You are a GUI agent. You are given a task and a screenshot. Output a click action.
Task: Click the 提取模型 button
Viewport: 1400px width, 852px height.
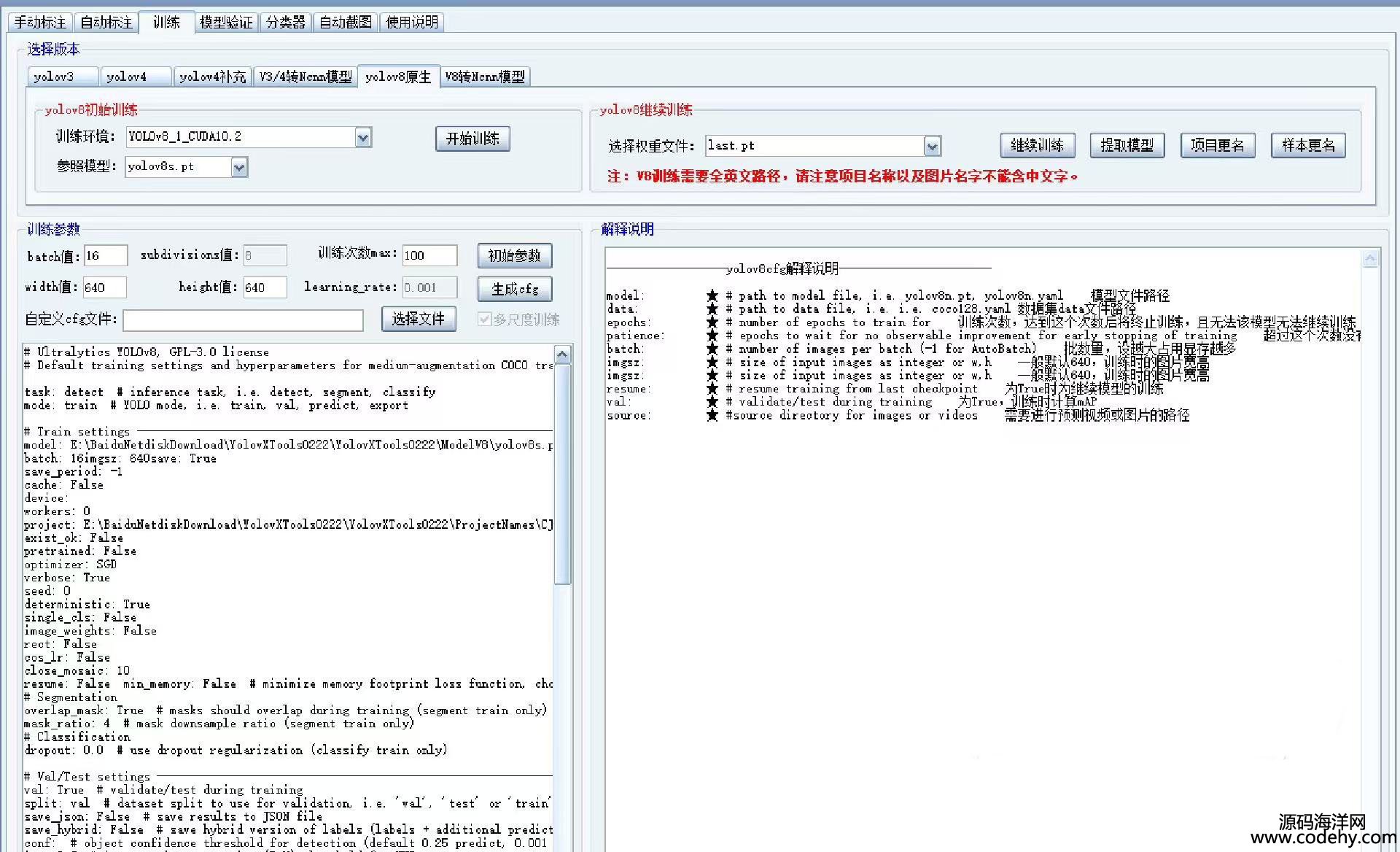[x=1127, y=145]
